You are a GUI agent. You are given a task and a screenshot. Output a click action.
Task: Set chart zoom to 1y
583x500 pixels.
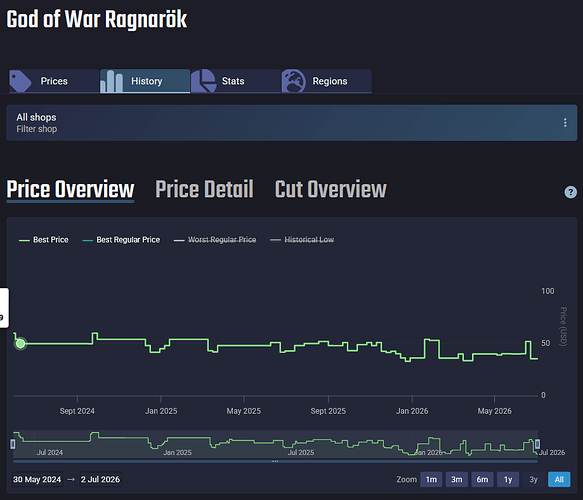point(508,480)
